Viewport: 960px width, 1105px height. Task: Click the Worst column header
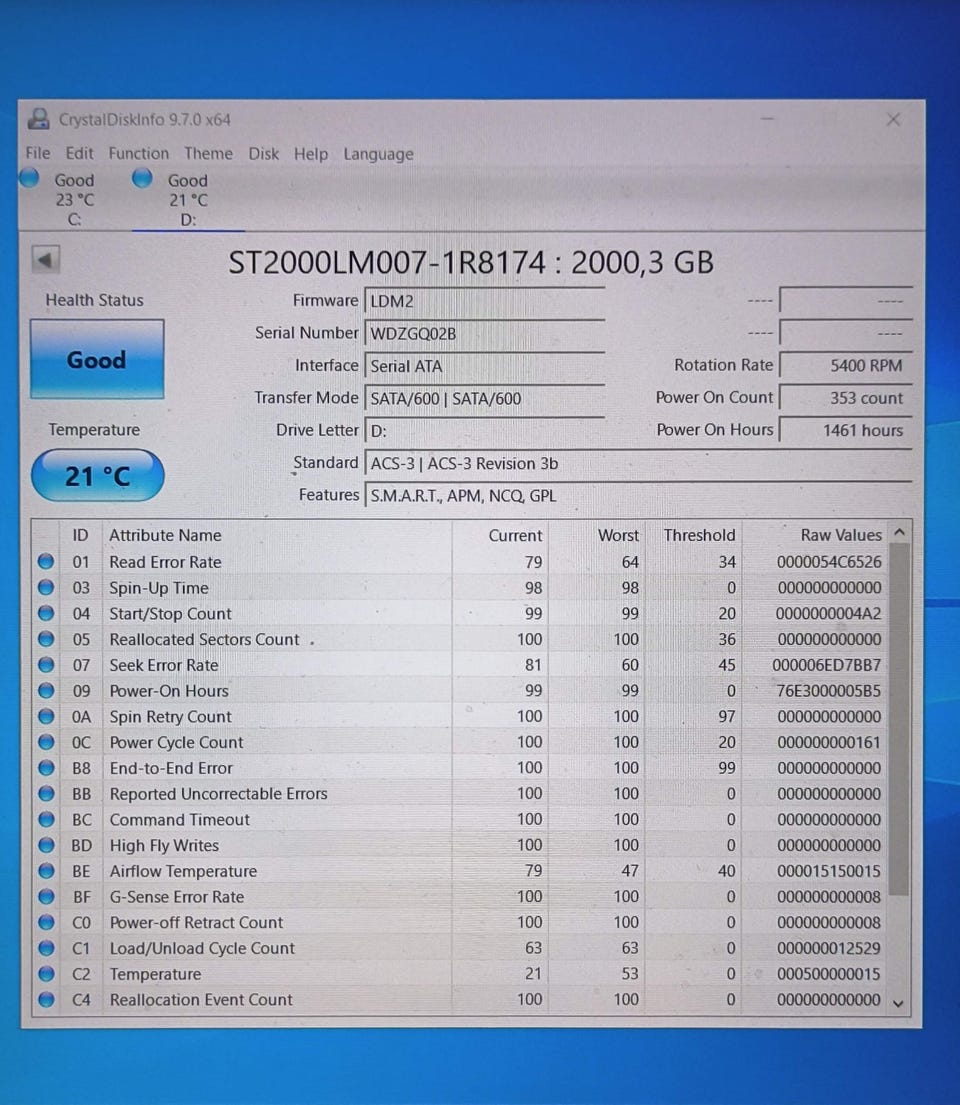pyautogui.click(x=618, y=535)
